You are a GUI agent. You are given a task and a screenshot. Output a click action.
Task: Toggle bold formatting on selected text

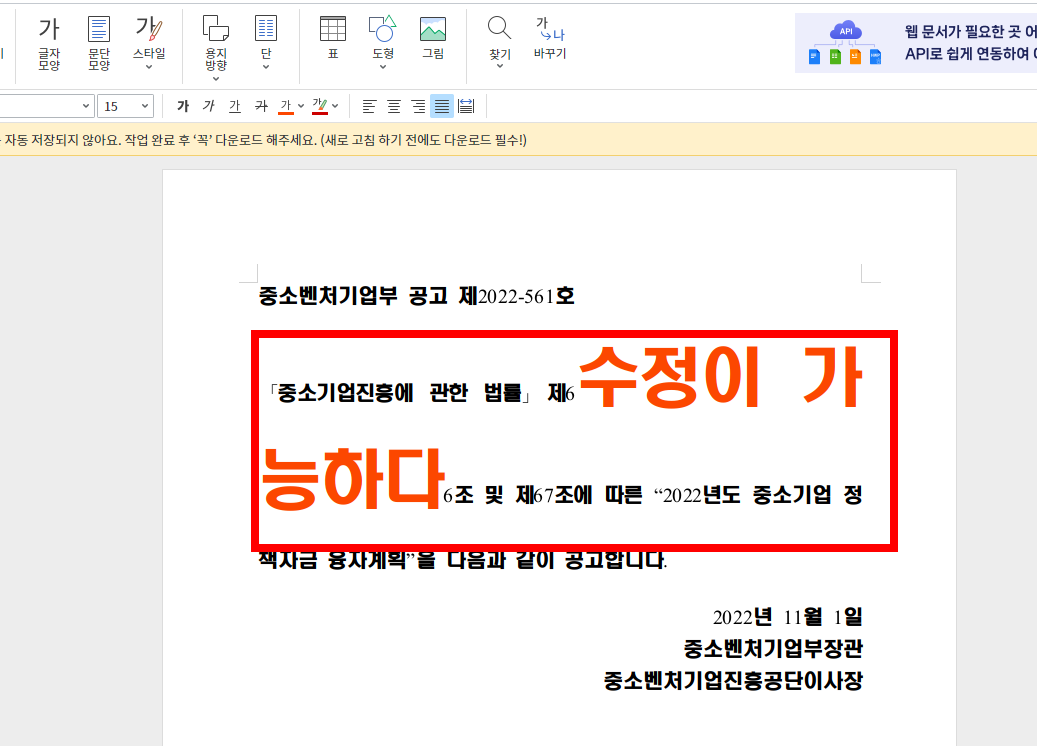181,105
